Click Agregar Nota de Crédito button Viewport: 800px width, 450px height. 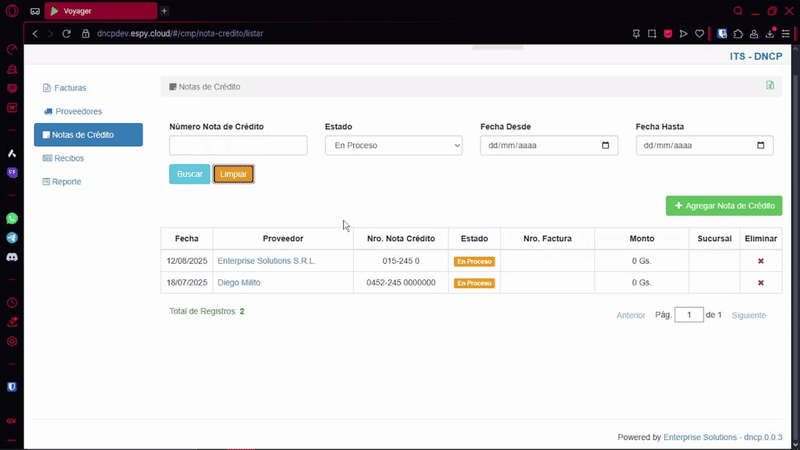pos(724,206)
